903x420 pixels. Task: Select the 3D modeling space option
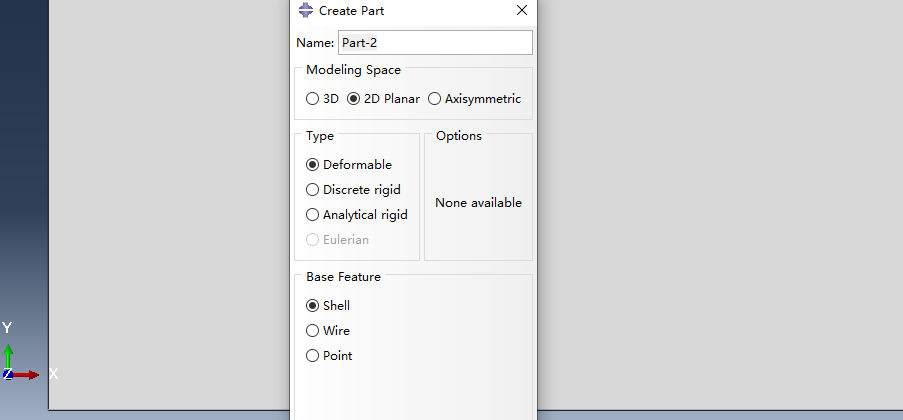click(x=322, y=99)
